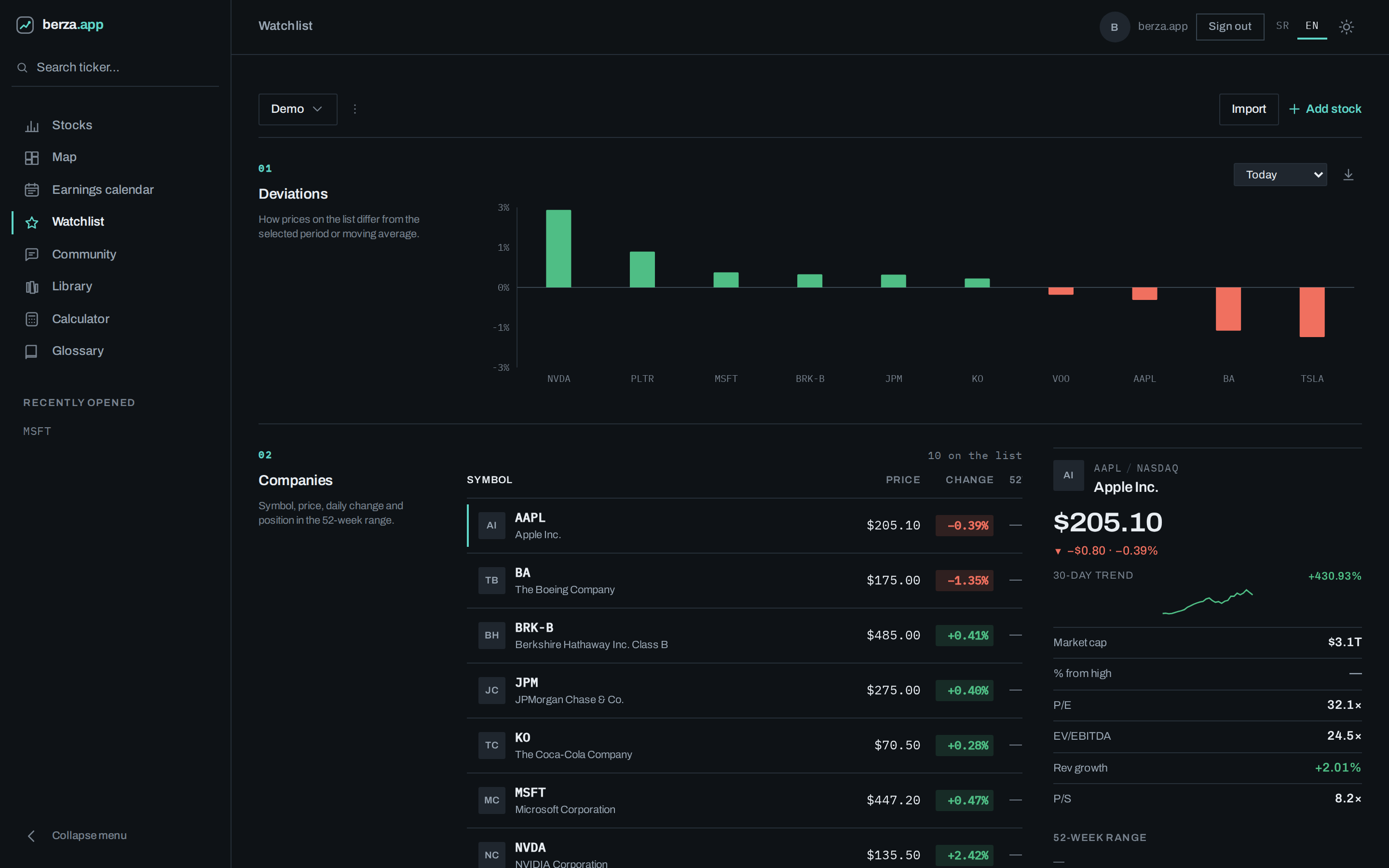Click the Community chat bubble icon
Viewport: 1389px width, 868px height.
31,254
